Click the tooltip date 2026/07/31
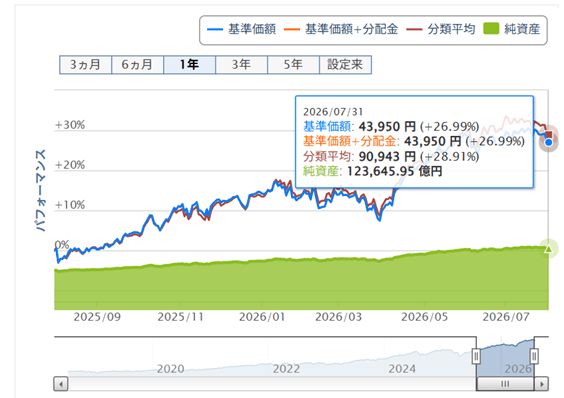 pyautogui.click(x=333, y=112)
